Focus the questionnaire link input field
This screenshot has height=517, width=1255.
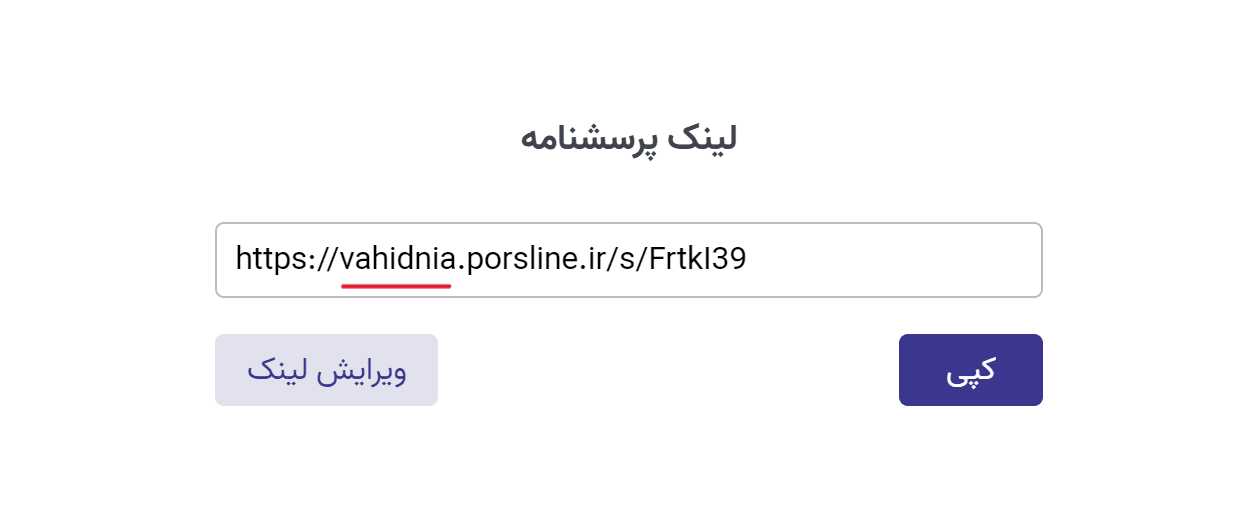[628, 260]
